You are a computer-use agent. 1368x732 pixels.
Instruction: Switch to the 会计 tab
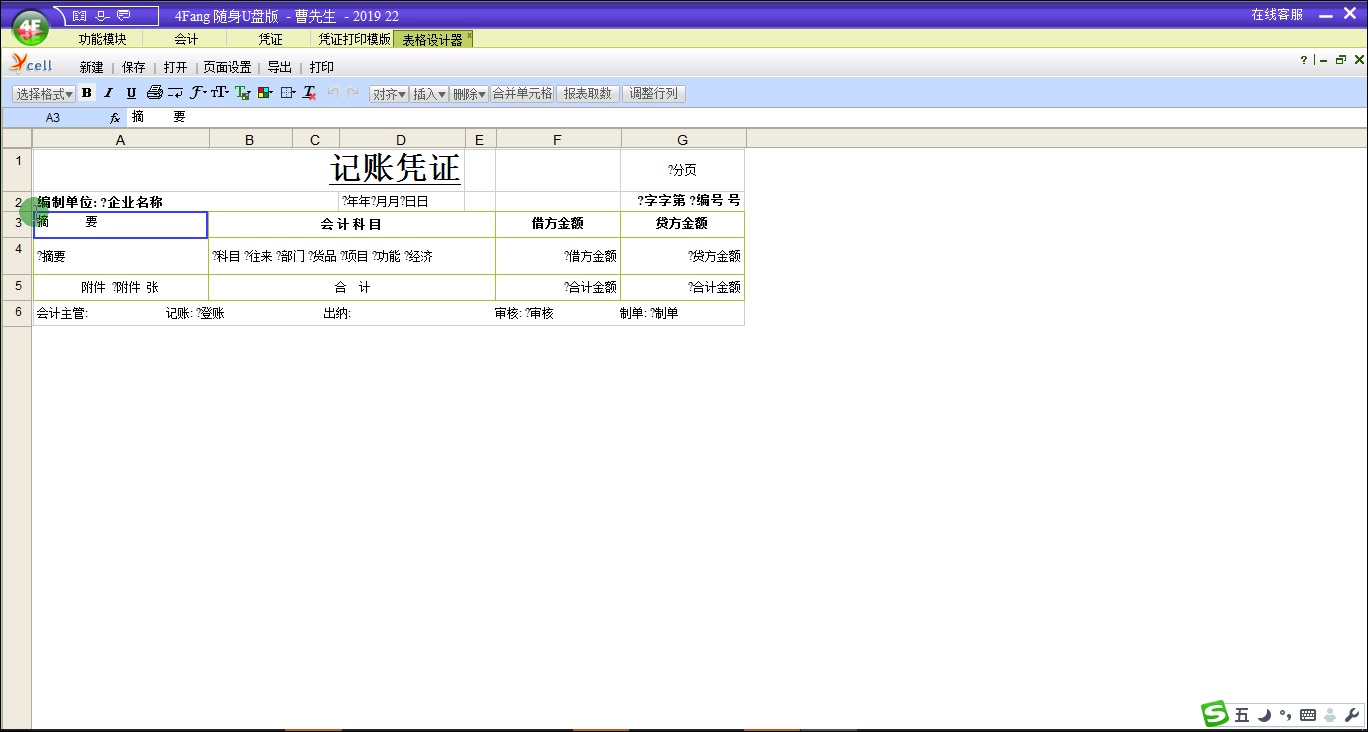coord(185,38)
